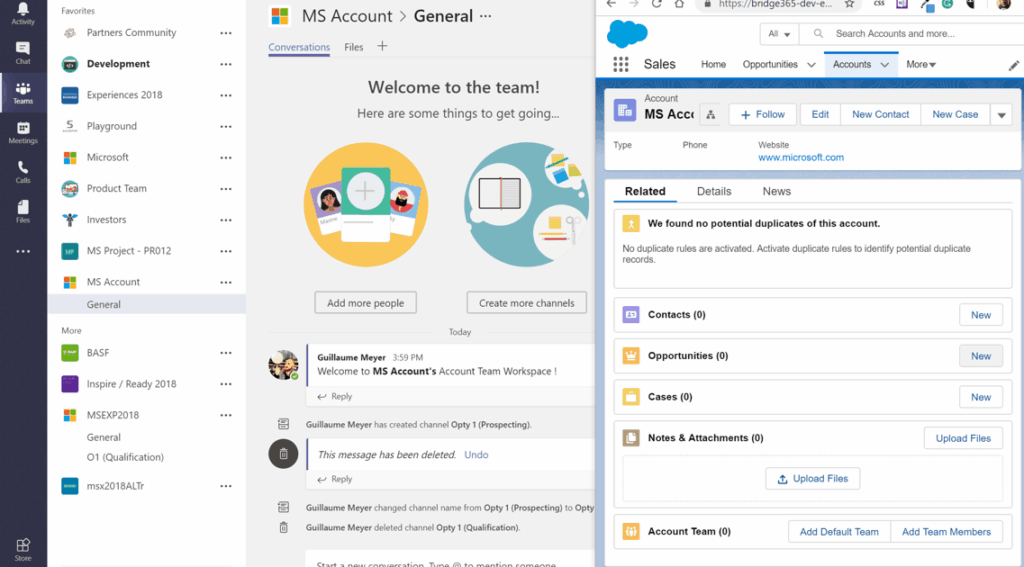Click New in Contacts list
The height and width of the screenshot is (567, 1024).
[981, 315]
